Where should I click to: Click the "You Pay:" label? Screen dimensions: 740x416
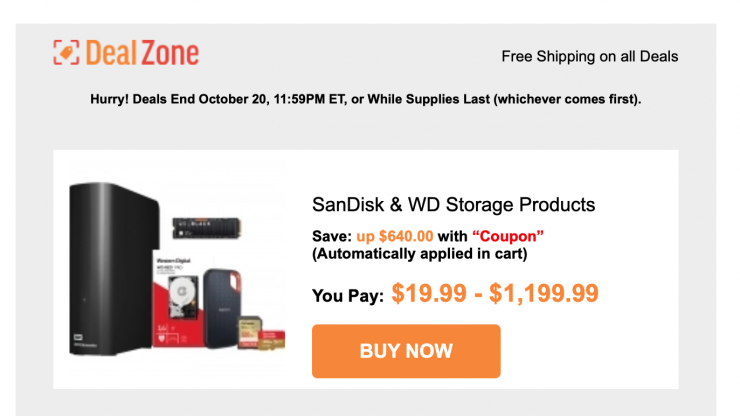click(x=347, y=296)
